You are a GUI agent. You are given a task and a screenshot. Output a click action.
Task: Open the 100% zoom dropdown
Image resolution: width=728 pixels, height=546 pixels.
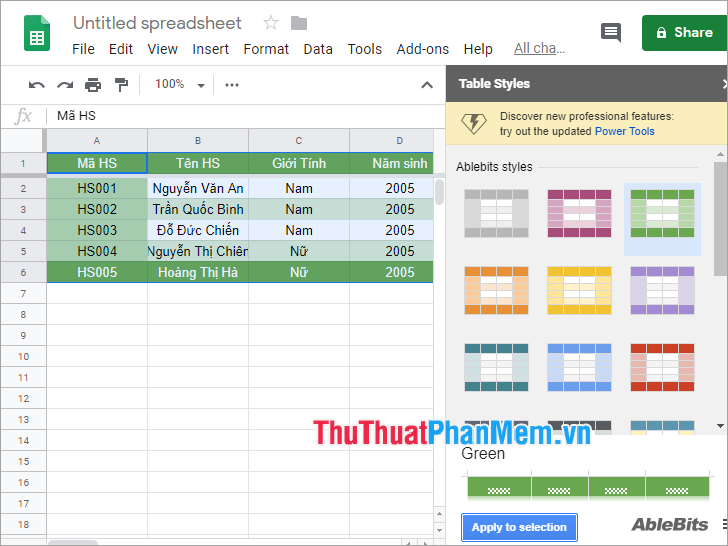click(x=180, y=84)
